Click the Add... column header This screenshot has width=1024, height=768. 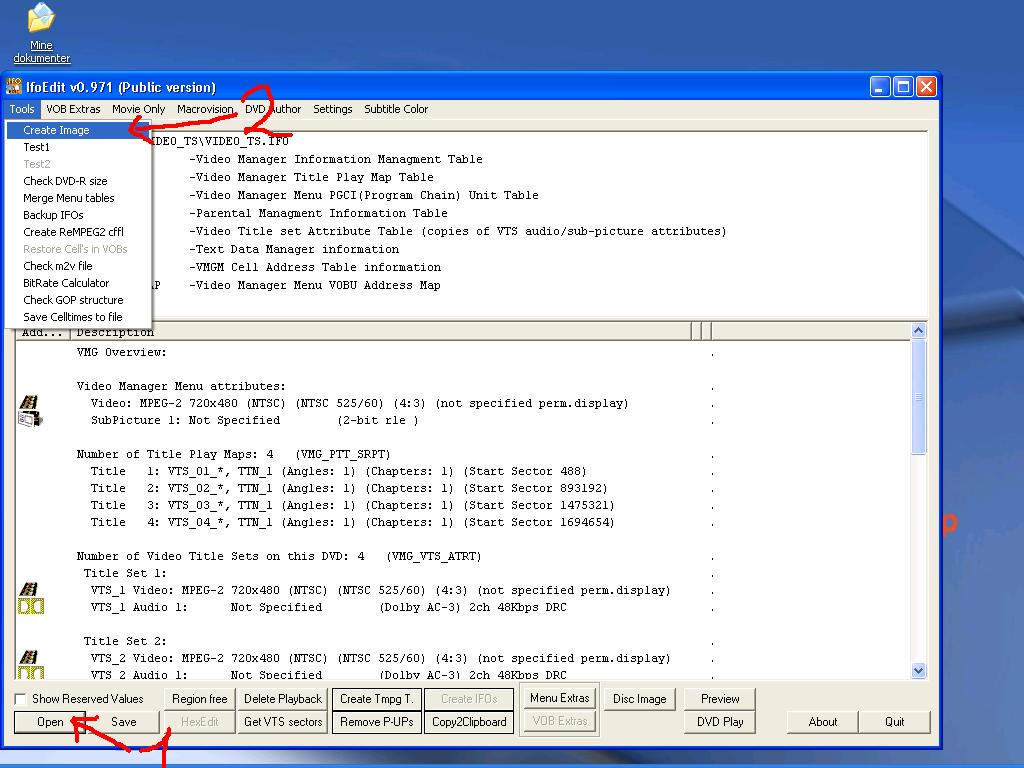click(x=43, y=332)
